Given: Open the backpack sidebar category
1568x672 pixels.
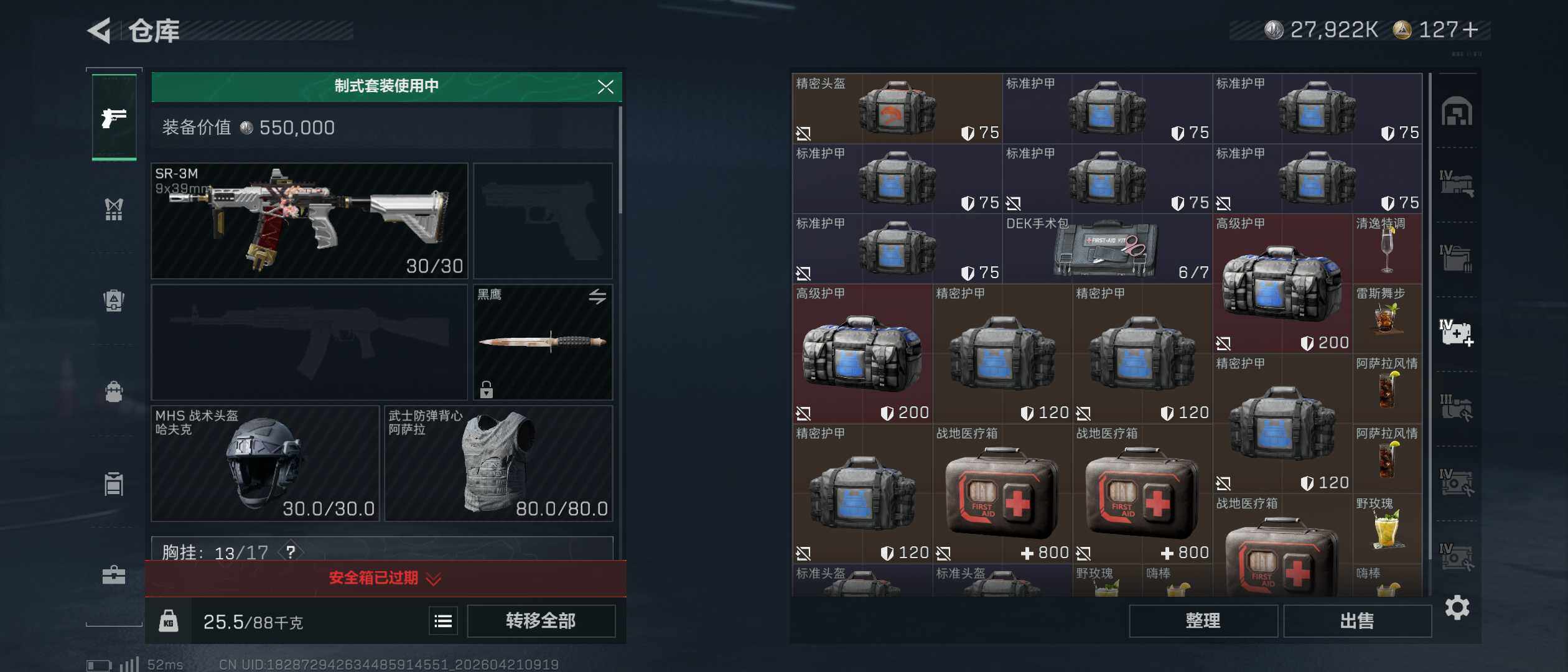Looking at the screenshot, I should pos(114,392).
